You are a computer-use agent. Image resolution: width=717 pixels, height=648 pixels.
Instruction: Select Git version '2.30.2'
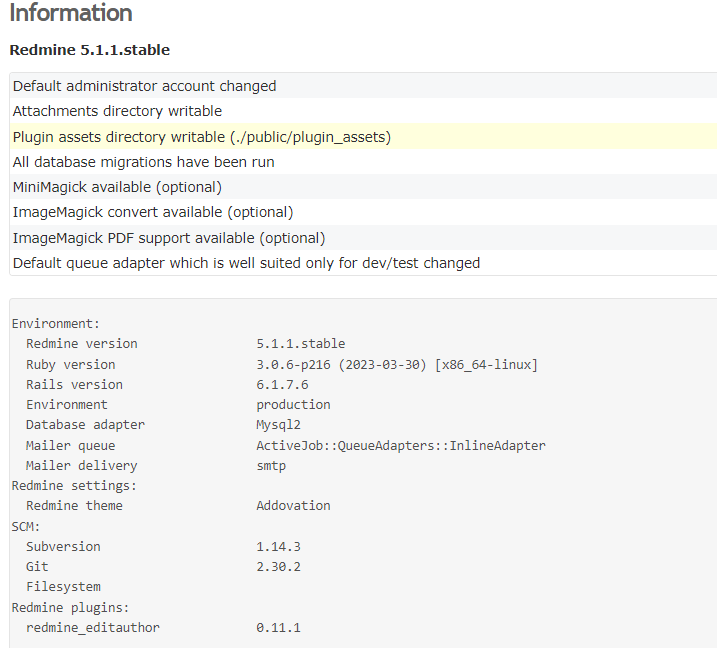pos(278,567)
